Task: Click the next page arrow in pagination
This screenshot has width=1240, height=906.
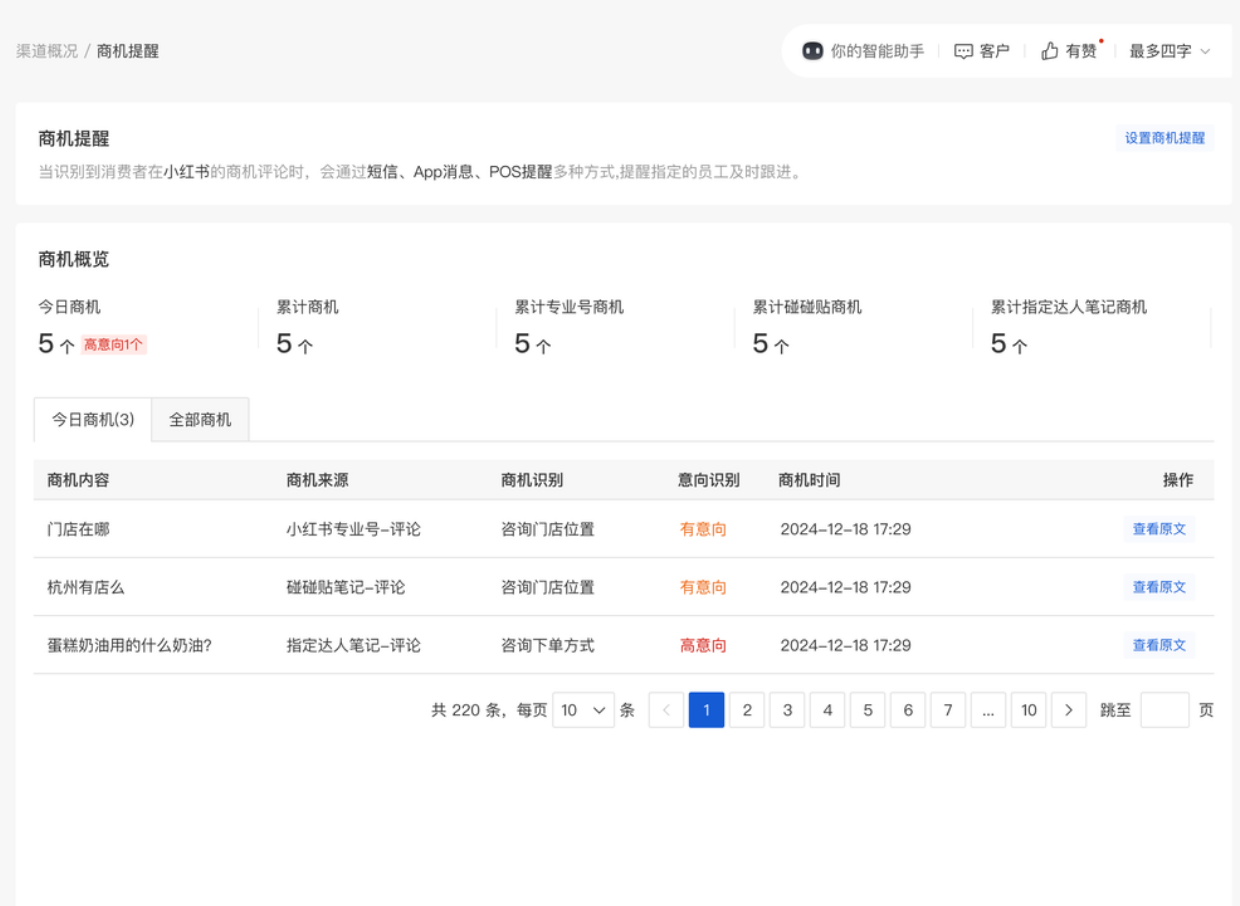Action: [1069, 710]
